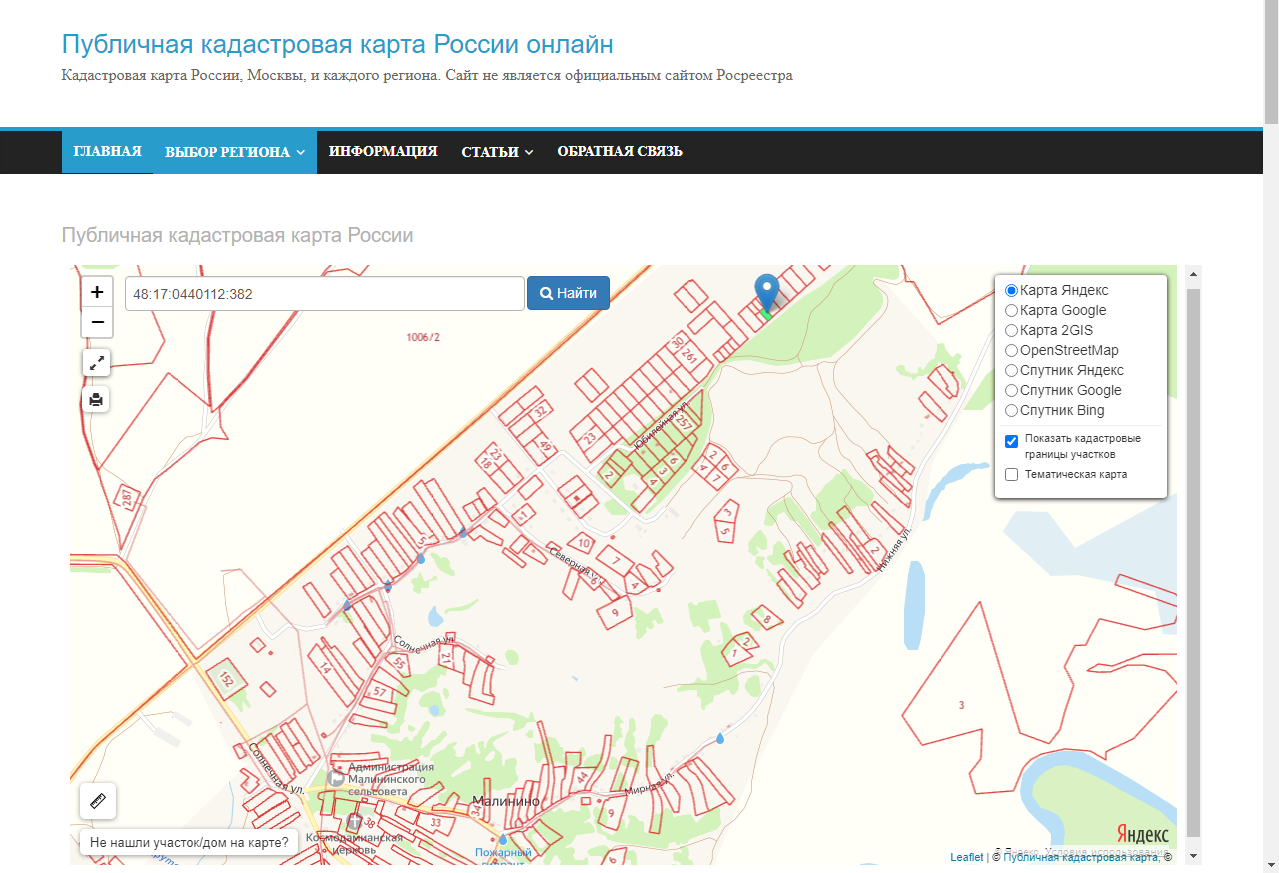This screenshot has width=1279, height=873.
Task: Click the Yandex logo on the map
Action: 1142,835
